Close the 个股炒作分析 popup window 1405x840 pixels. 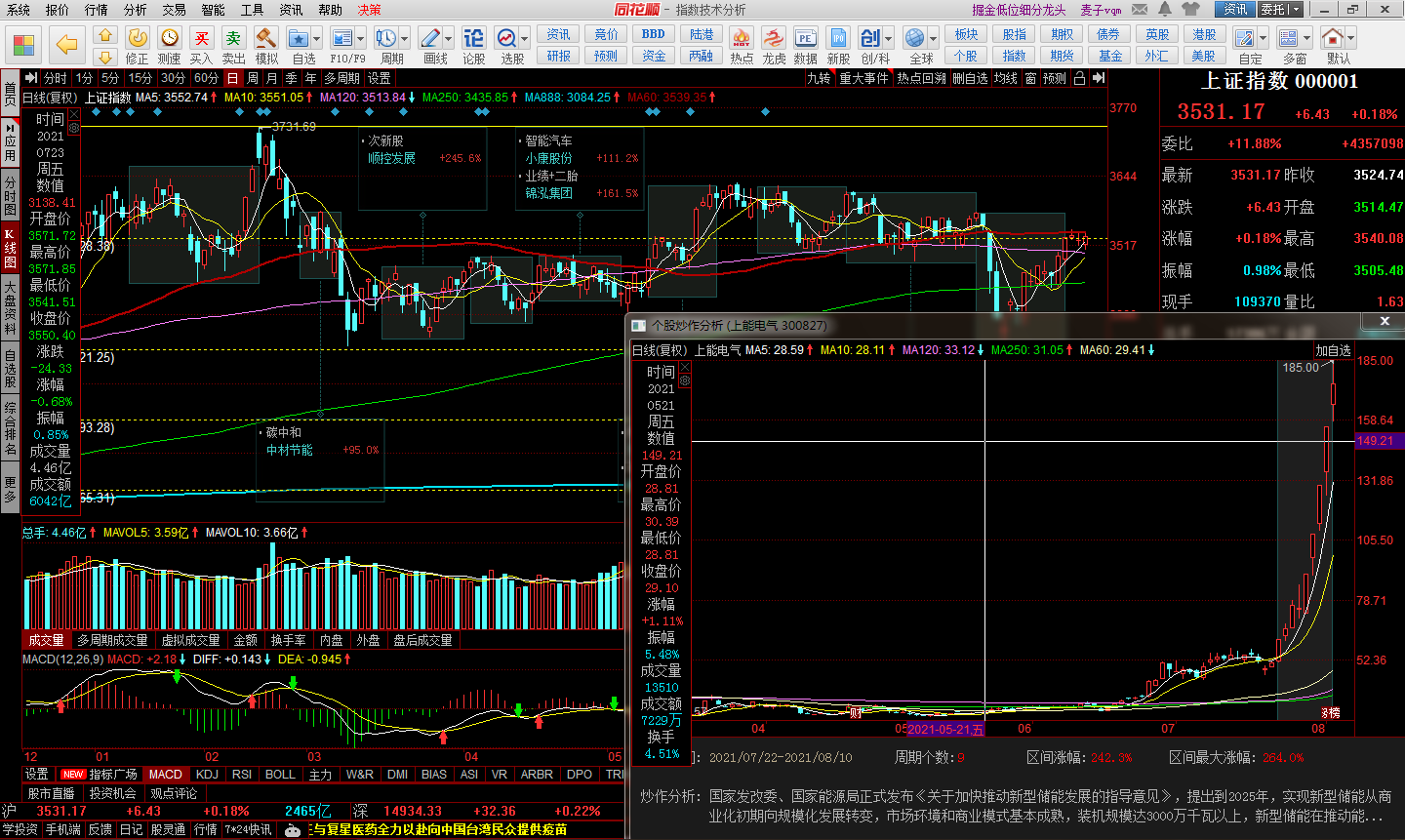pyautogui.click(x=1385, y=321)
